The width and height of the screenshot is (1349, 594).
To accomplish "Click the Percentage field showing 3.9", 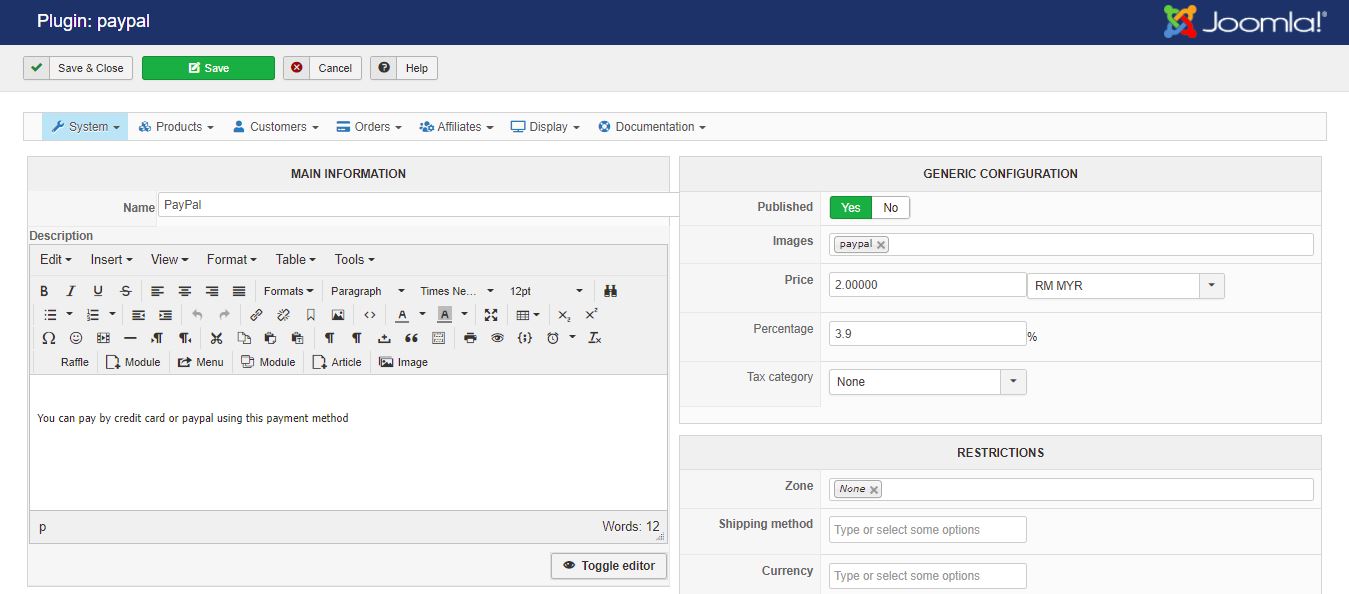I will [927, 334].
